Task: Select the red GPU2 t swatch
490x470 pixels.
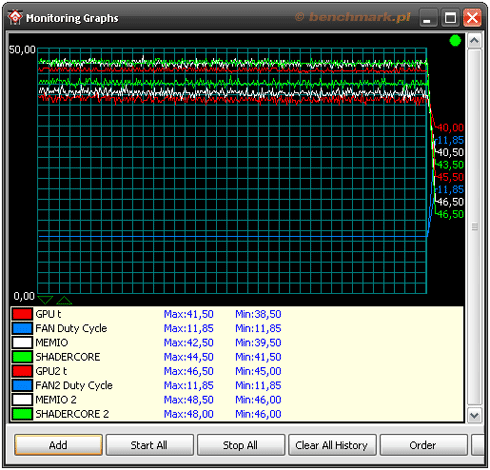Action: [22, 371]
